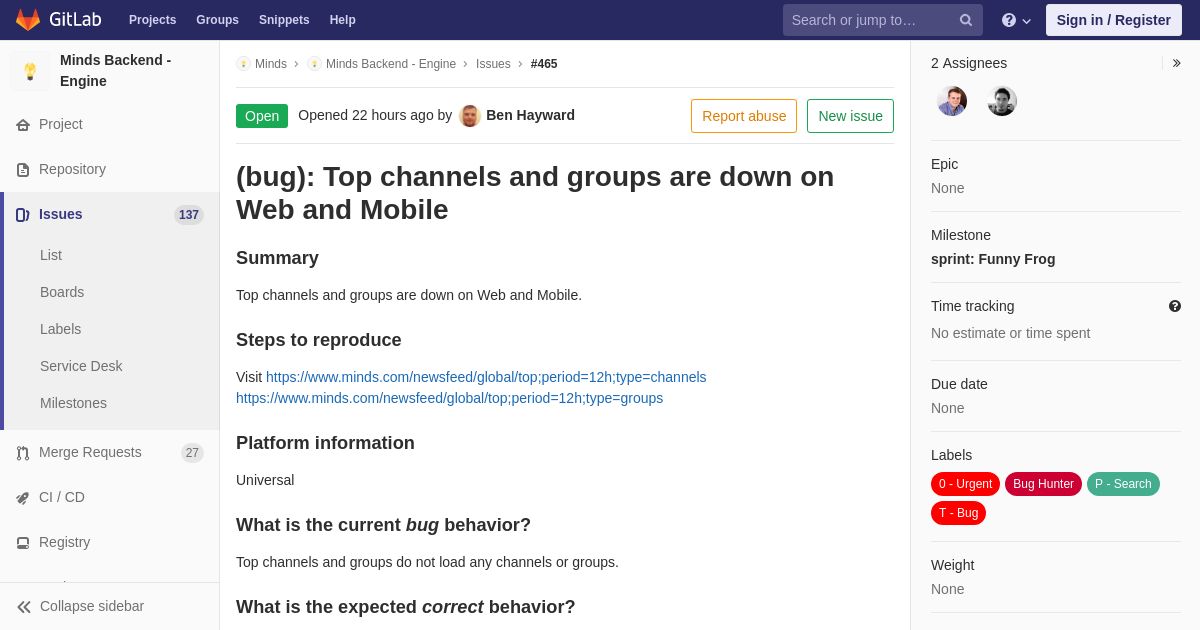The height and width of the screenshot is (630, 1200).
Task: Open the Groups menu
Action: 217,20
